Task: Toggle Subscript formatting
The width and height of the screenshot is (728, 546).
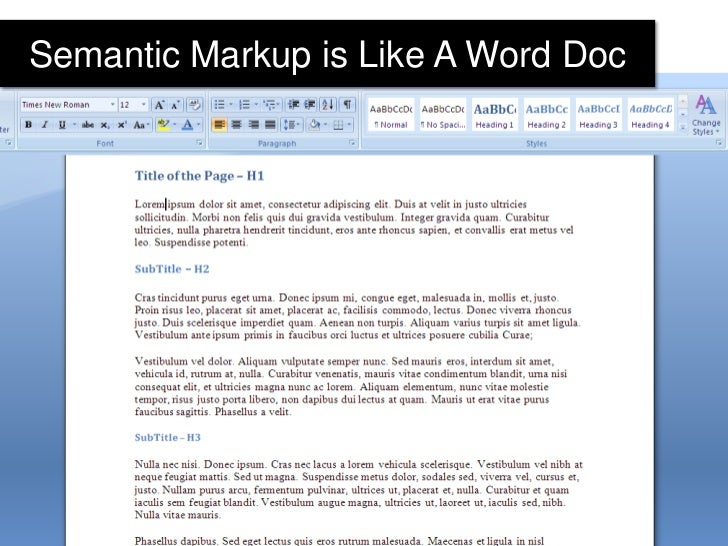Action: (x=105, y=125)
